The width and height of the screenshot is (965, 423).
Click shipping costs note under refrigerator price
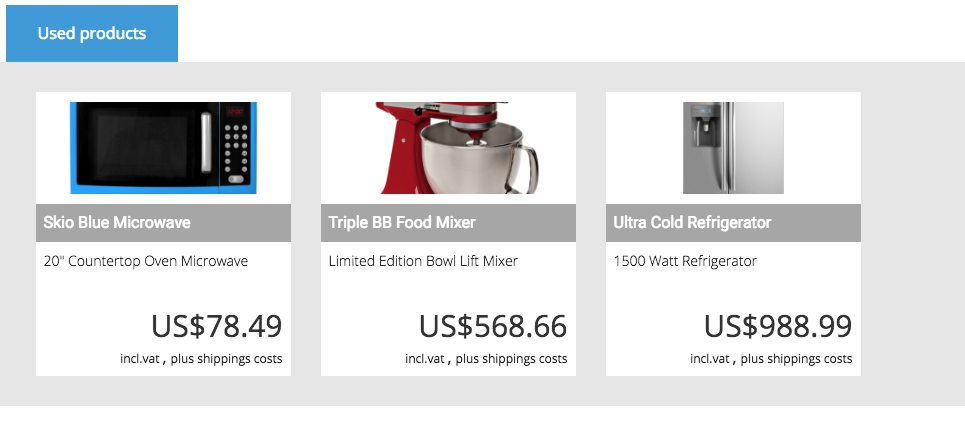(x=771, y=358)
